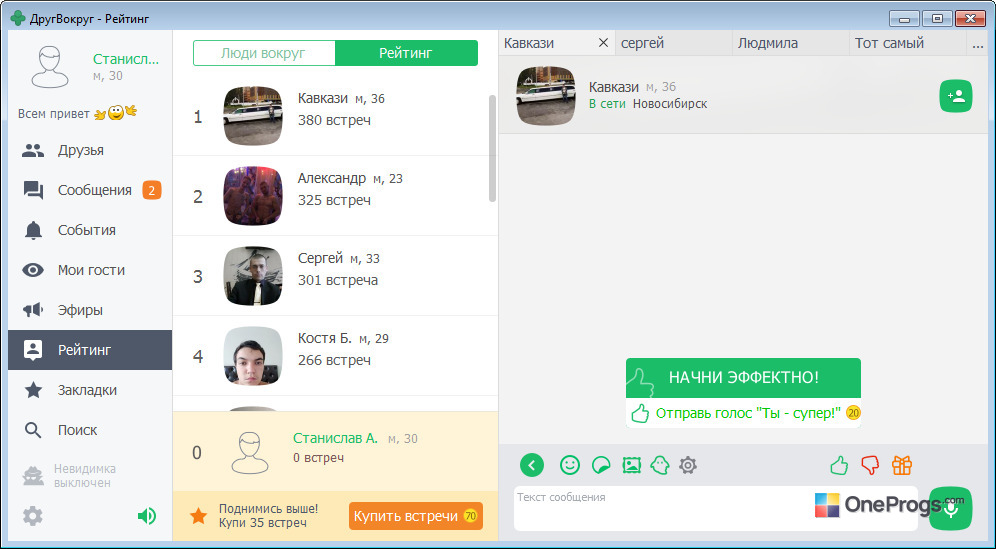This screenshot has height=549, width=996.
Task: Click the 20 coin badge beside vote
Action: (x=853, y=413)
